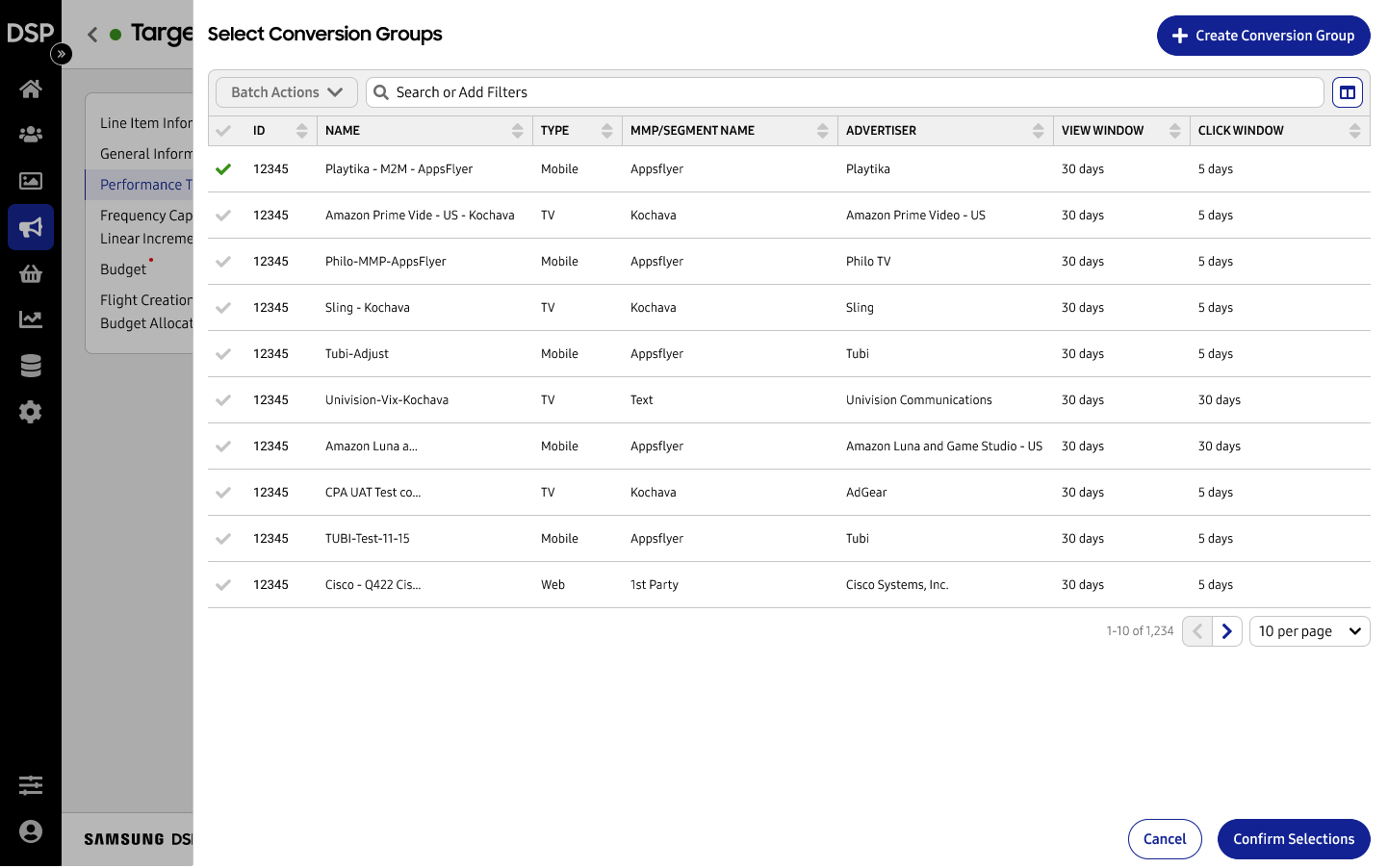Select TUBI-Test-11-15 row checkmark
The image size is (1388, 868).
pyautogui.click(x=223, y=539)
